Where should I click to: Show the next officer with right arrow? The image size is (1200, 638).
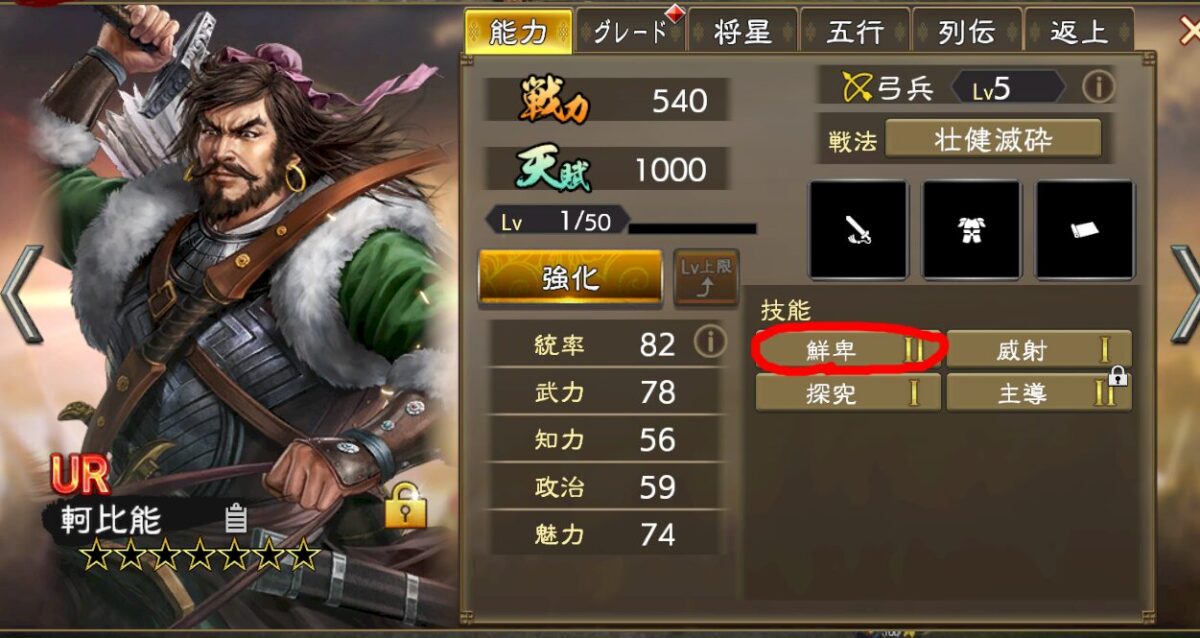pyautogui.click(x=1183, y=295)
